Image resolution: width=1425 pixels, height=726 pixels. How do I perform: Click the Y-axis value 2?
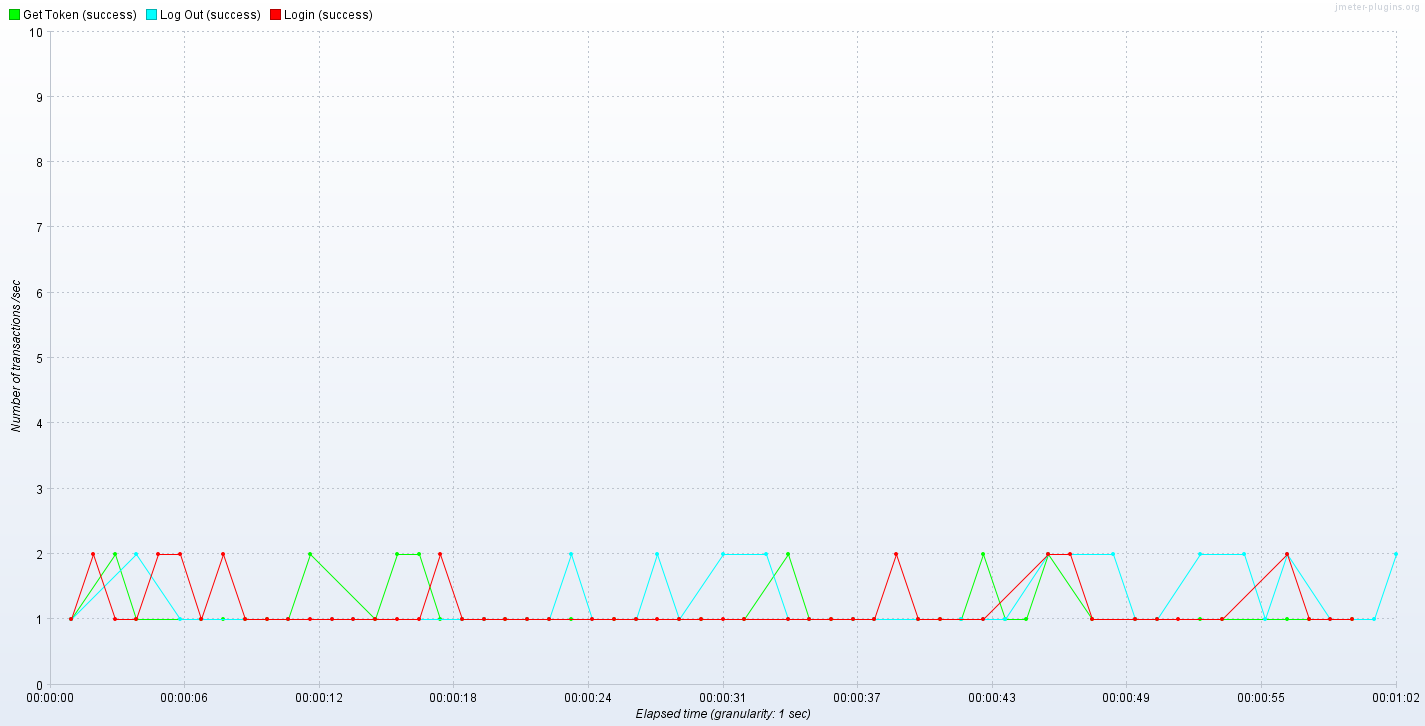(39, 554)
